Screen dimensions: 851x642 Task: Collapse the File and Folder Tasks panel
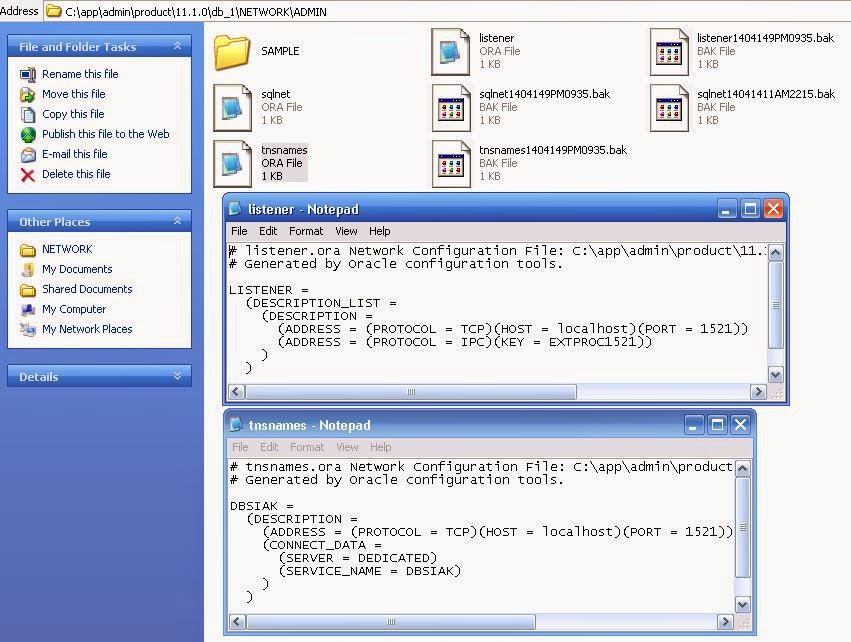point(177,46)
